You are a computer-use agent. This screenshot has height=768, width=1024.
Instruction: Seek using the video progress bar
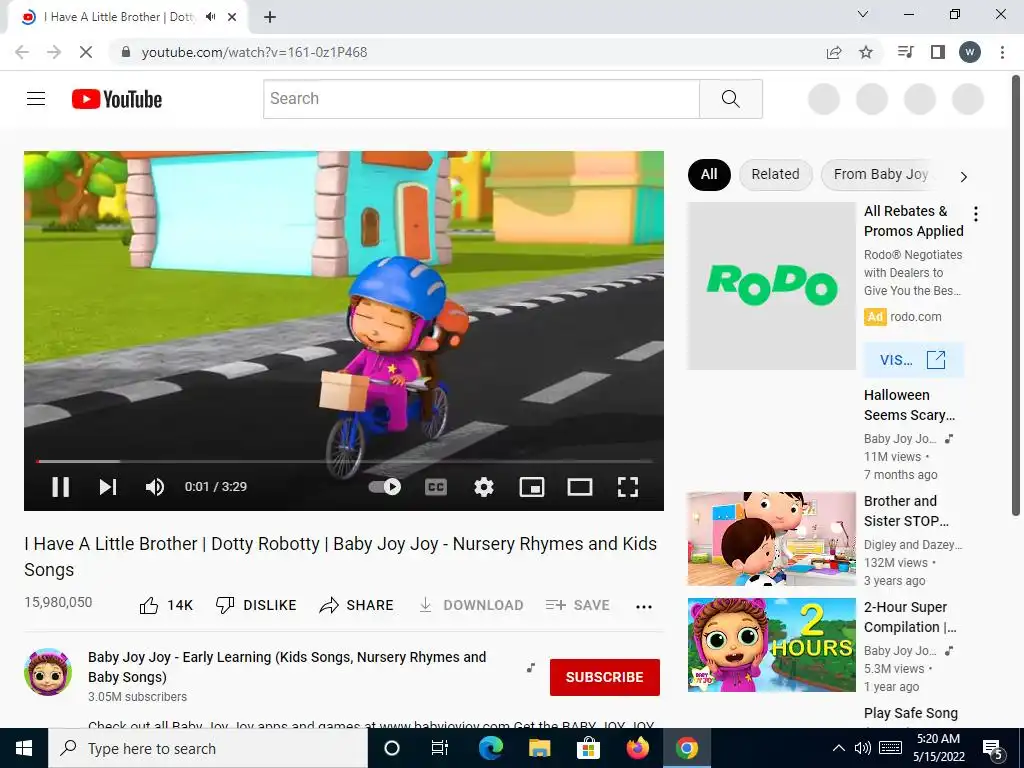click(x=344, y=461)
